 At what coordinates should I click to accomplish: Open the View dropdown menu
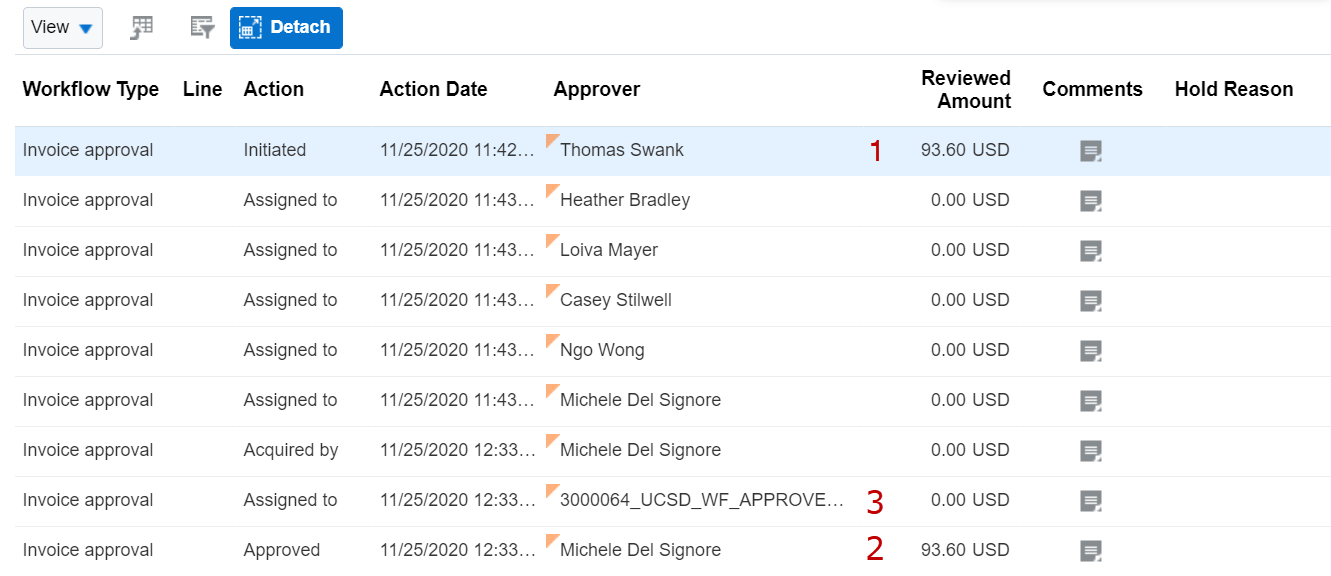coord(62,28)
